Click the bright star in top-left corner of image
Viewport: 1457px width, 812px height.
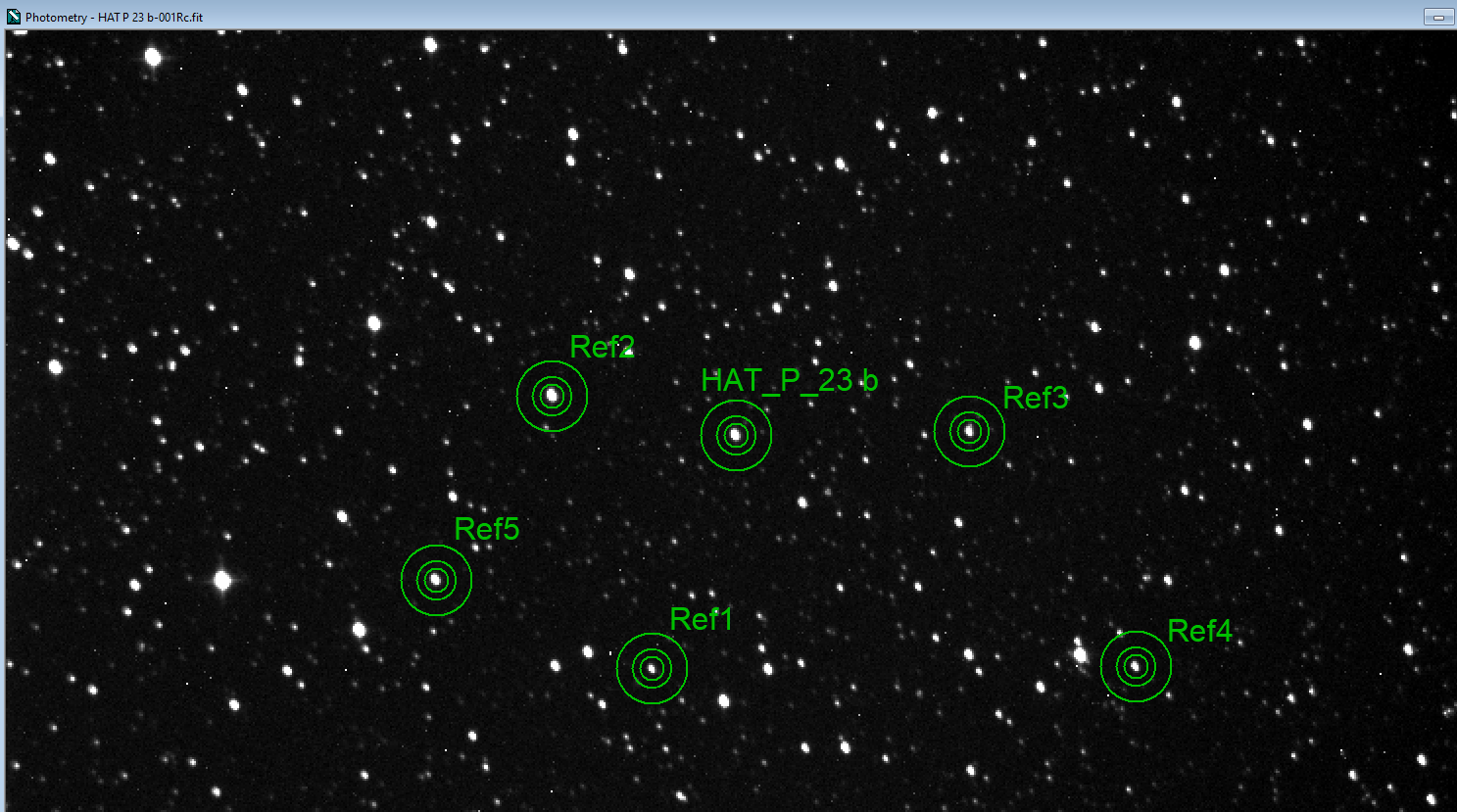pos(153,57)
